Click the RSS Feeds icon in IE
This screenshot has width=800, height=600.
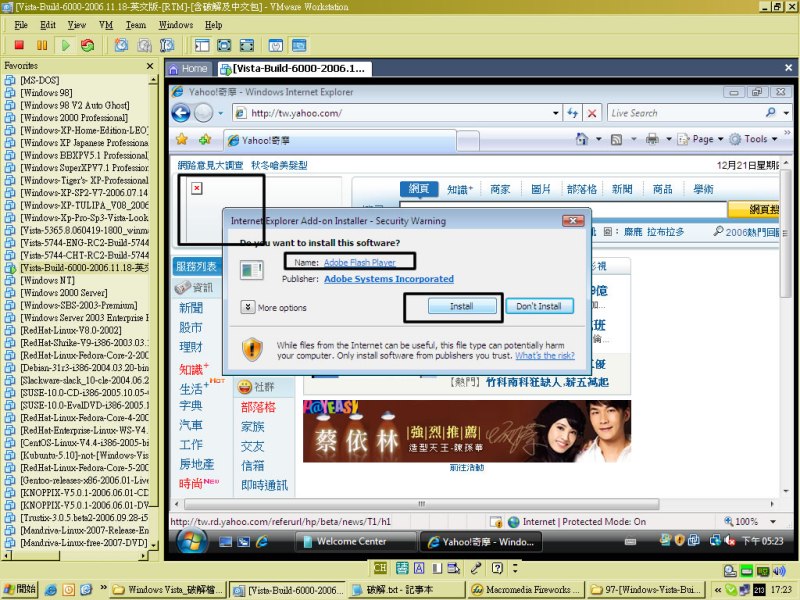coord(616,139)
